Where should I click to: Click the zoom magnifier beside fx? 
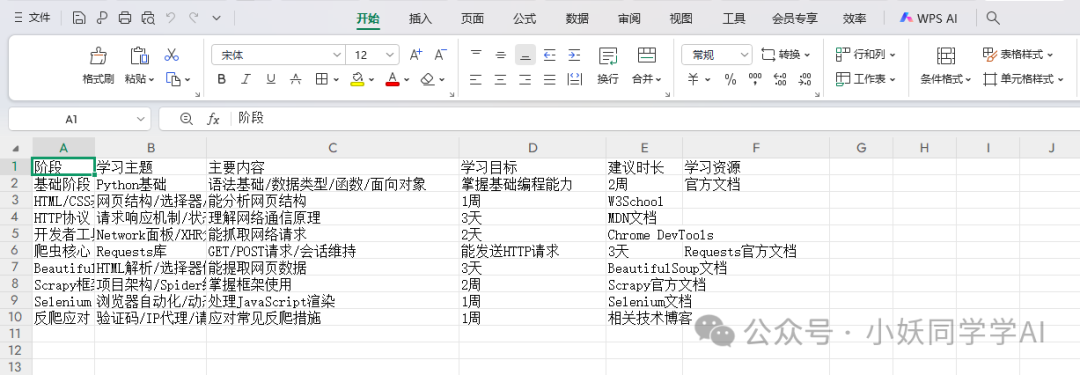[186, 119]
